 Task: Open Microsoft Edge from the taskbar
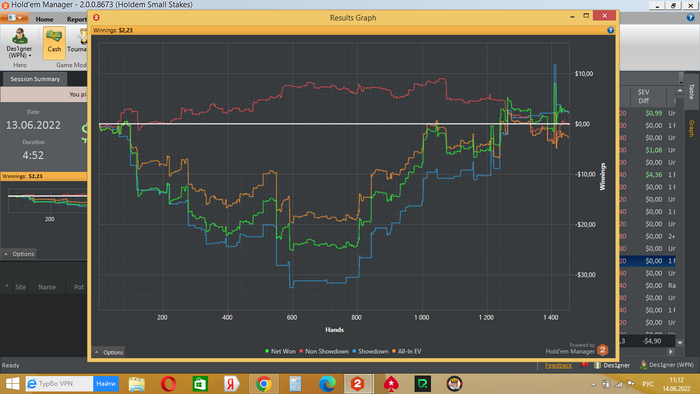[x=327, y=384]
